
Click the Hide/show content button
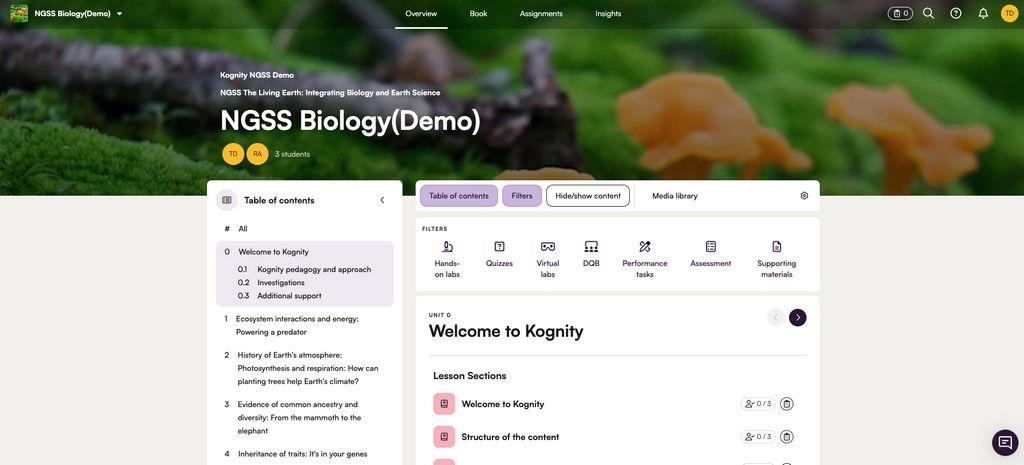tap(588, 196)
